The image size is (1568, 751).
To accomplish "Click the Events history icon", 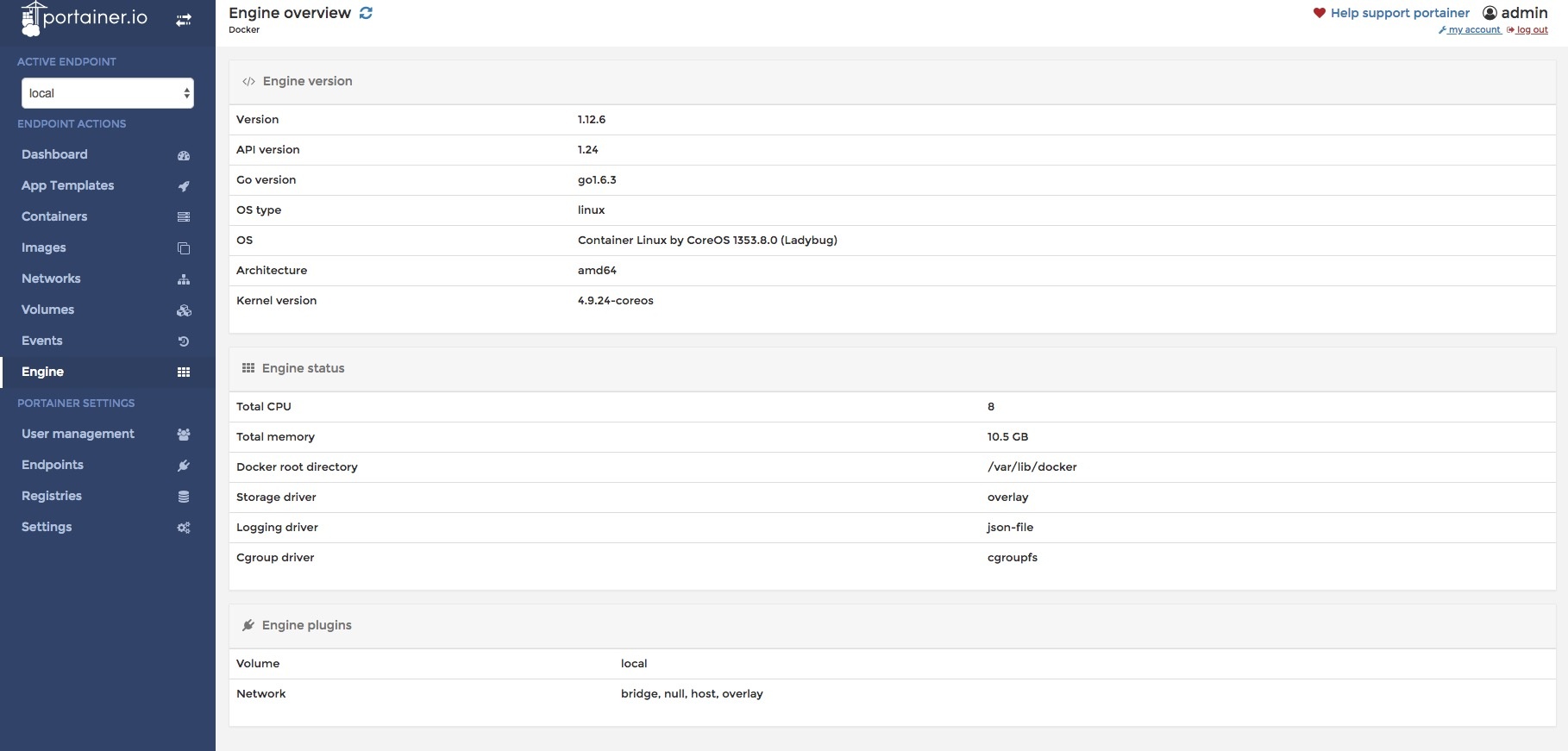I will point(183,341).
